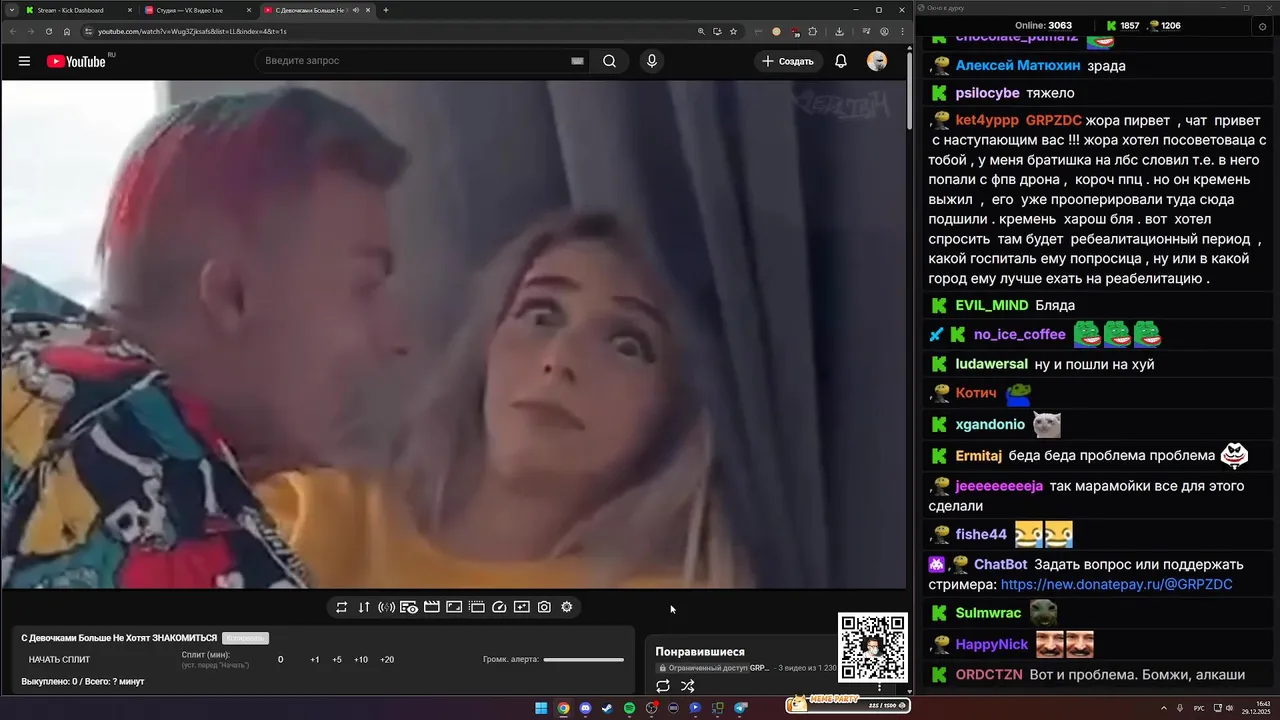Mute audio on the YouTube tab
This screenshot has height=720, width=1280.
(356, 10)
